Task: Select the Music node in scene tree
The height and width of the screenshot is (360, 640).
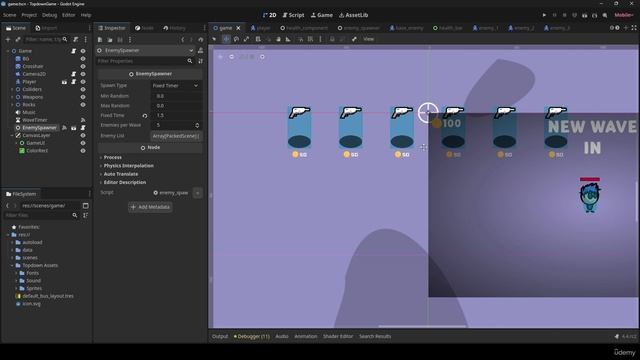Action: [x=29, y=112]
